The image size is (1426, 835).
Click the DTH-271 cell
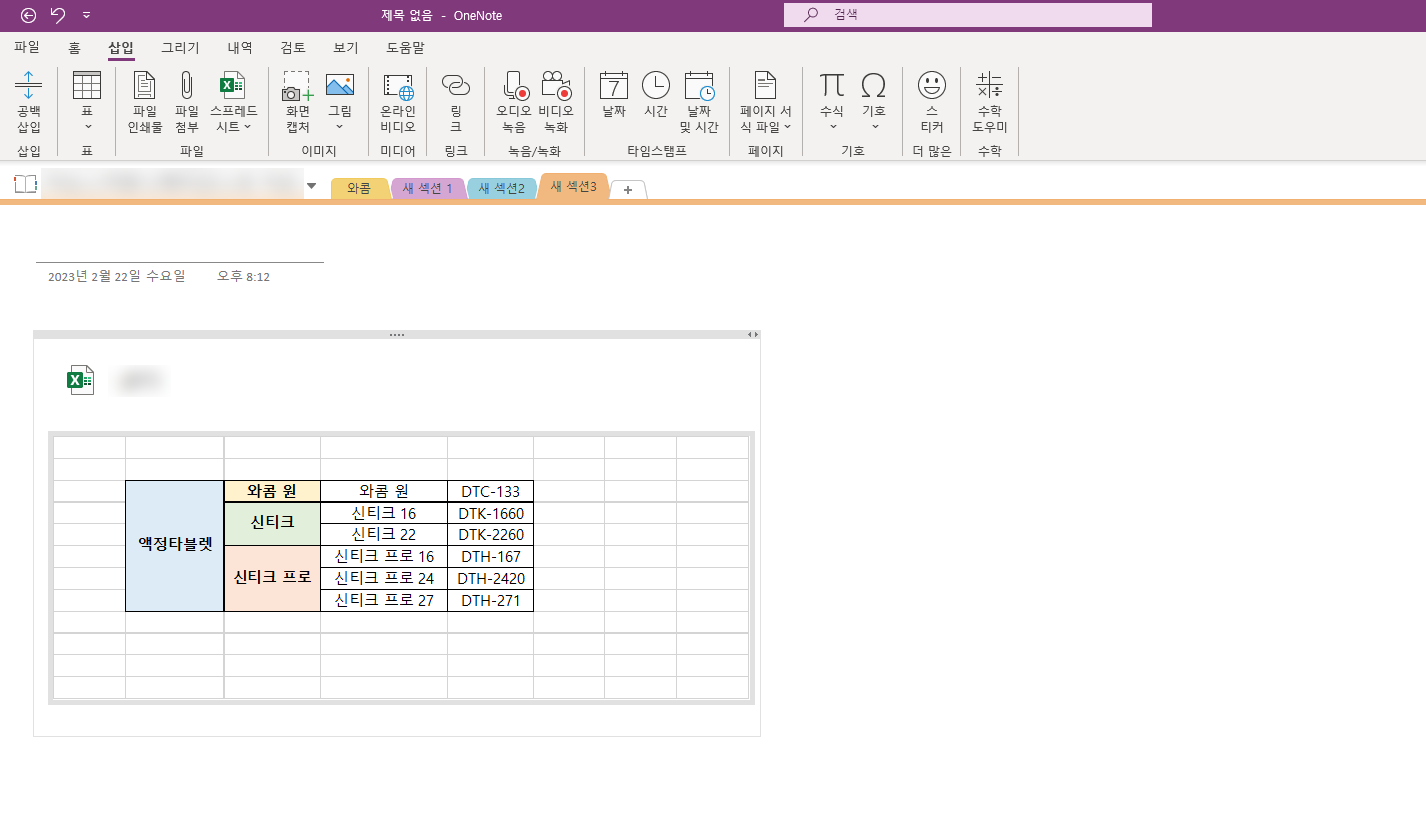(x=491, y=600)
